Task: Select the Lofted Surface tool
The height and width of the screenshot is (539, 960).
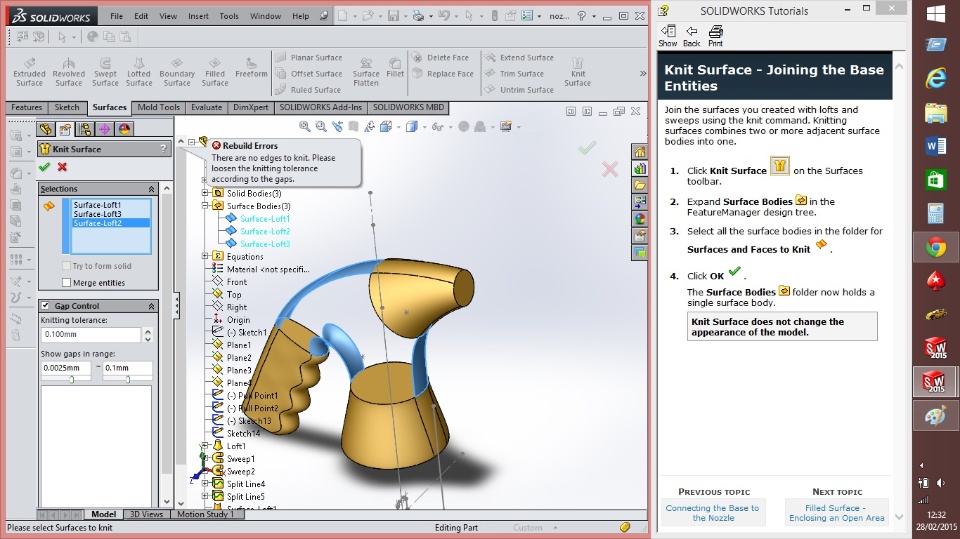Action: (x=139, y=72)
